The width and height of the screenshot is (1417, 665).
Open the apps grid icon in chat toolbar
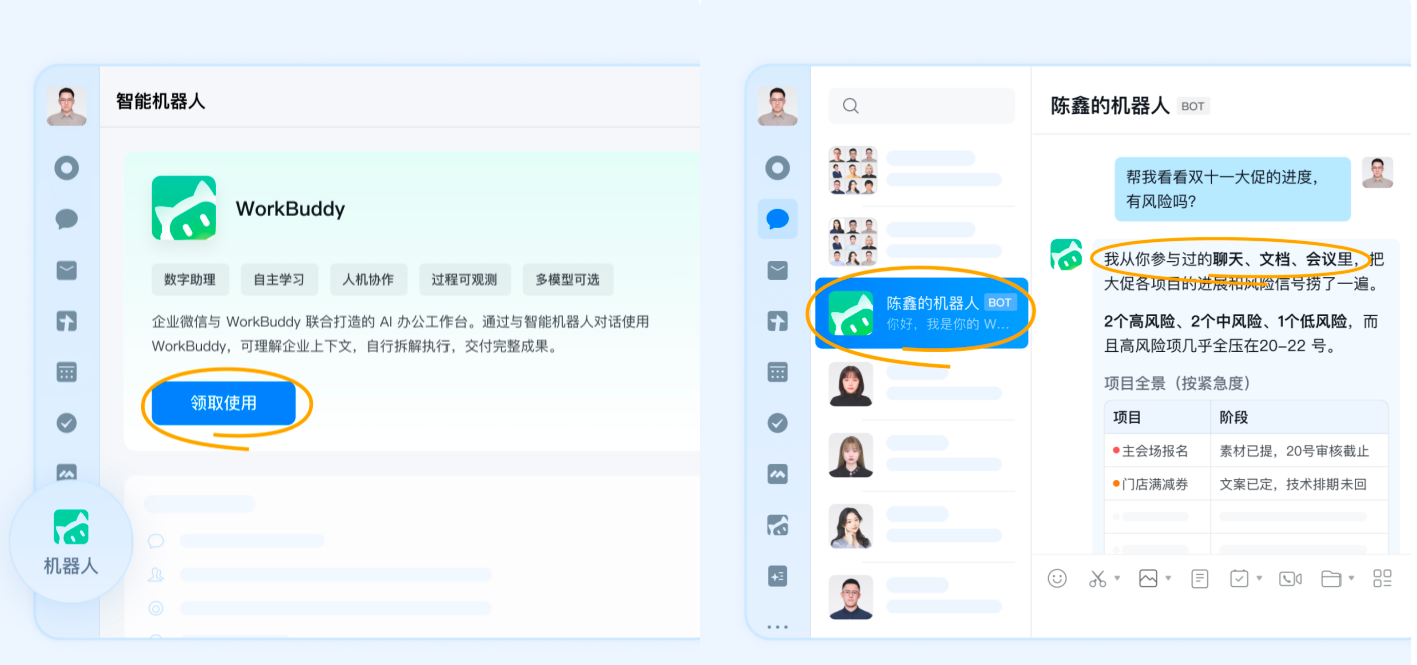(1382, 578)
